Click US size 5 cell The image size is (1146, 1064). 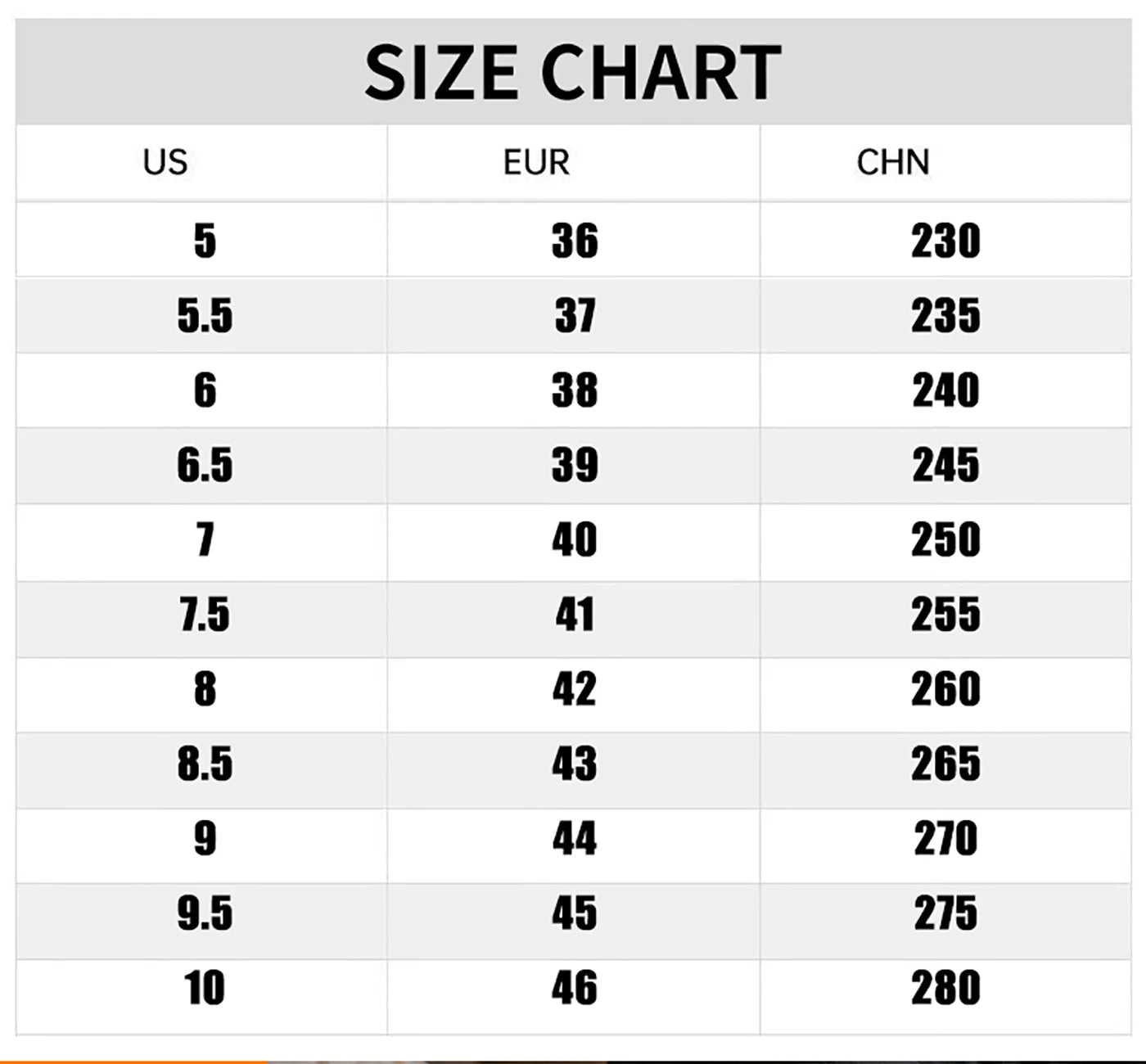[x=205, y=241]
